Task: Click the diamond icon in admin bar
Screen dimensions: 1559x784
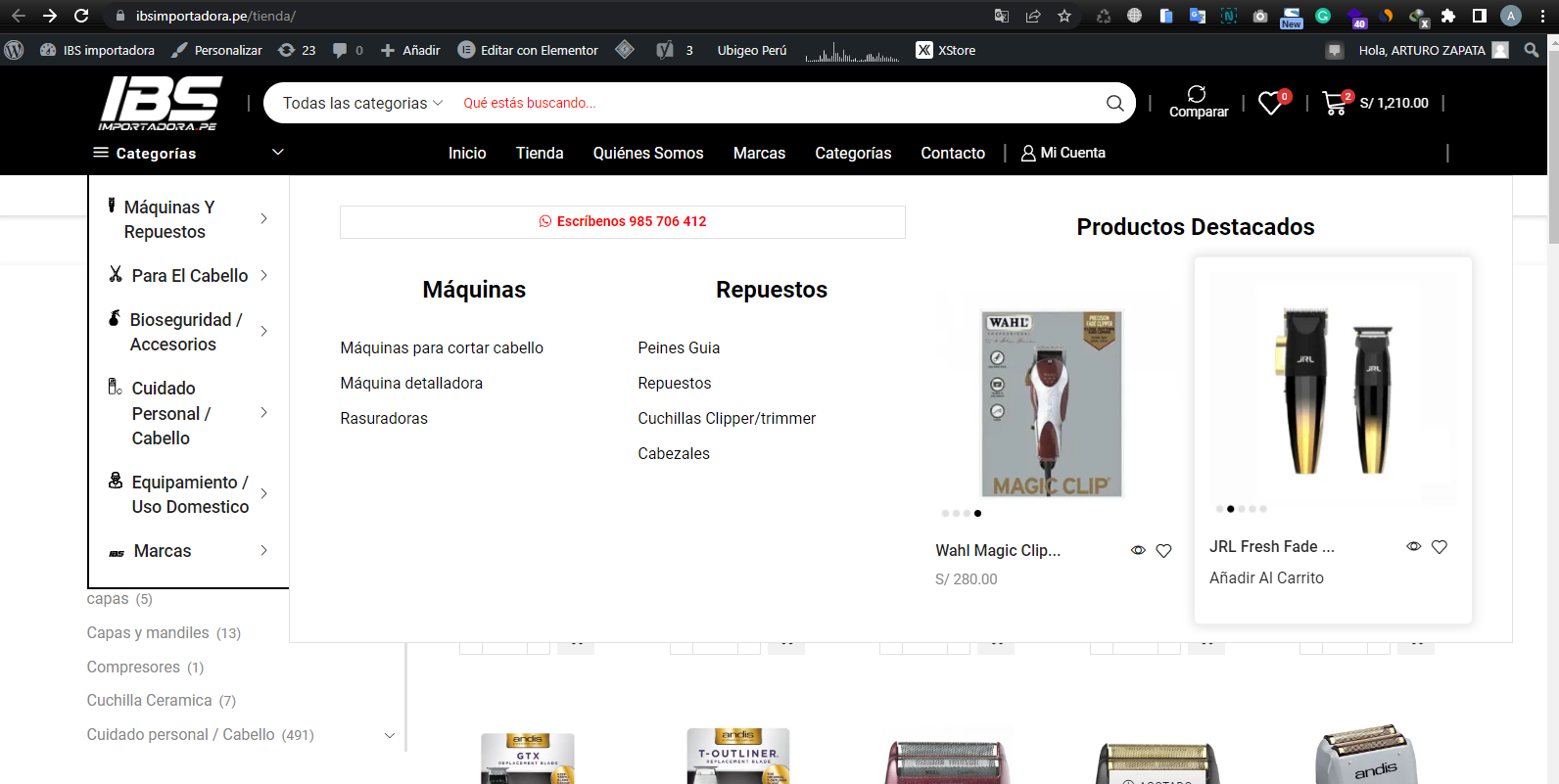Action: coord(625,49)
